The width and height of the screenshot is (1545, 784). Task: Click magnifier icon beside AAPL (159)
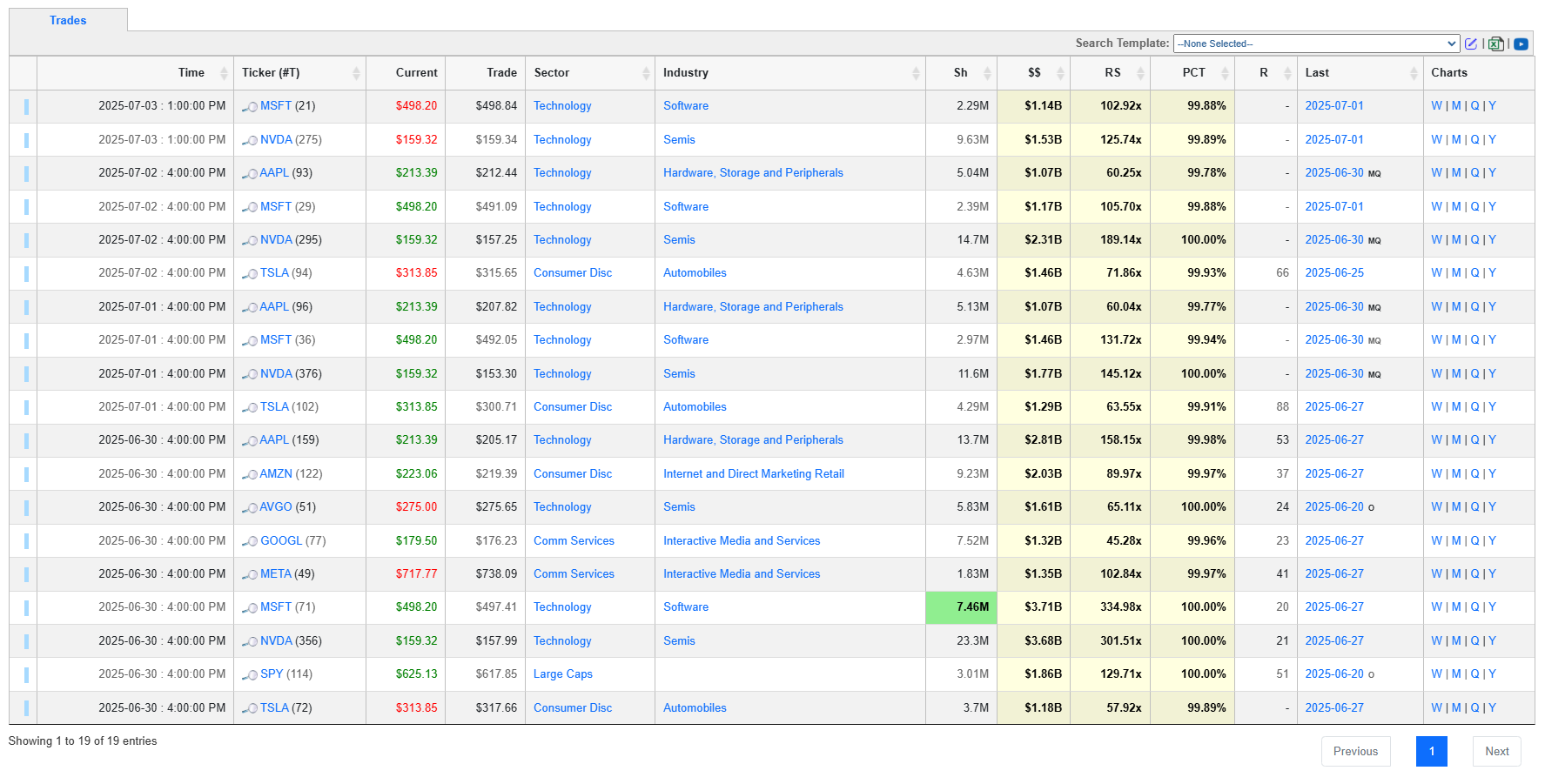[x=250, y=440]
